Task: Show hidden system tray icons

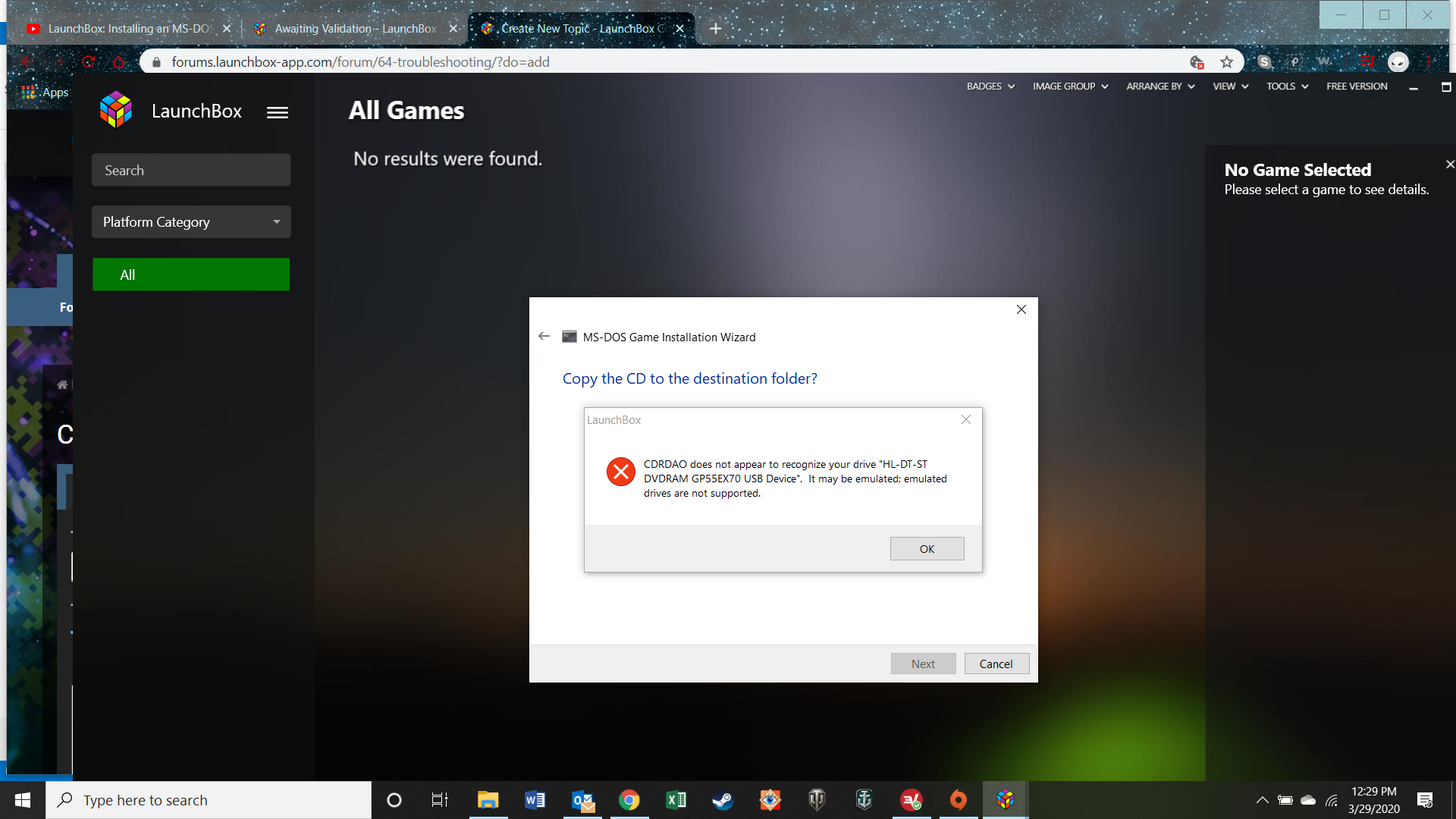Action: tap(1262, 800)
